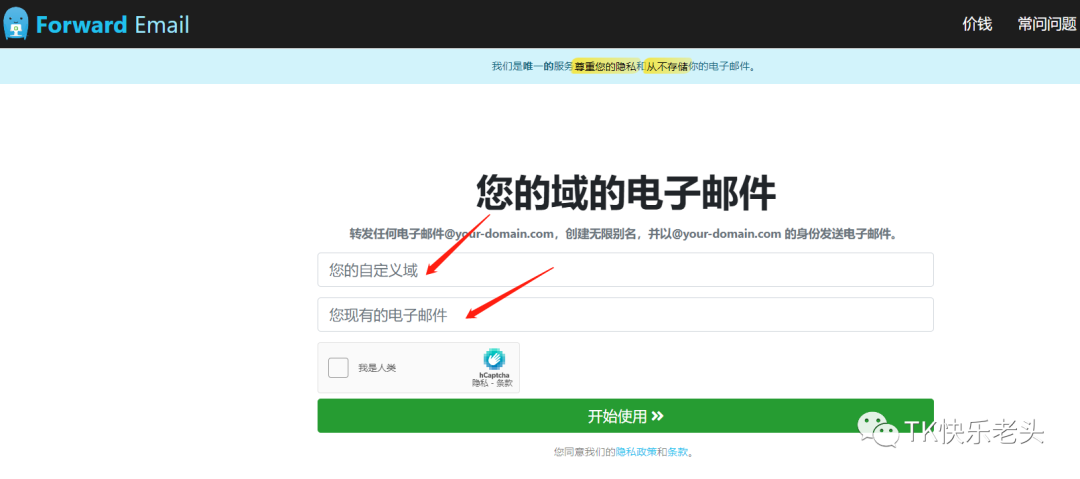
Task: Click the green 开始使用 button
Action: tap(625, 416)
